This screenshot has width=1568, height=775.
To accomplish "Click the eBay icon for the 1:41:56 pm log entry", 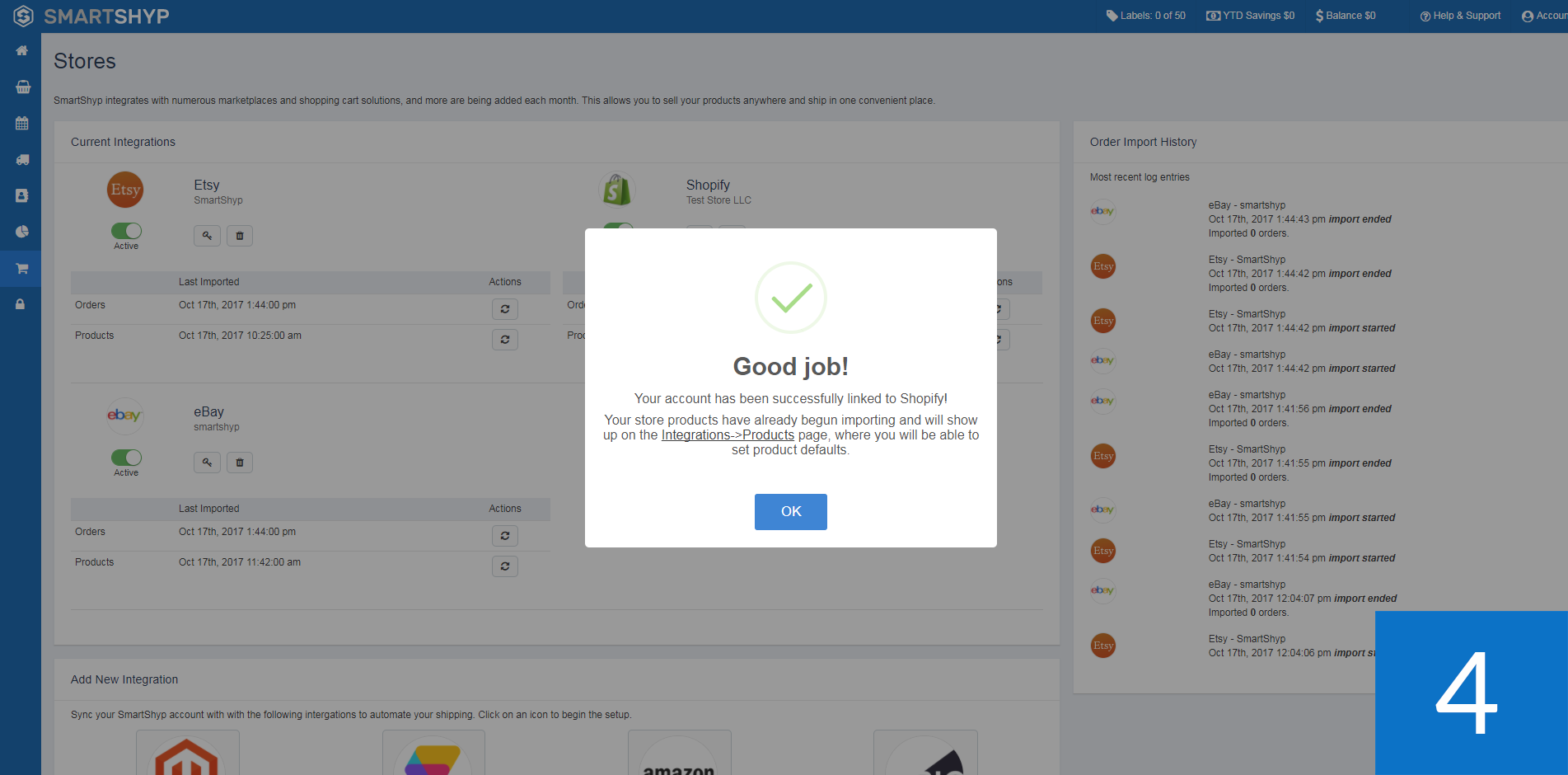I will (1102, 401).
